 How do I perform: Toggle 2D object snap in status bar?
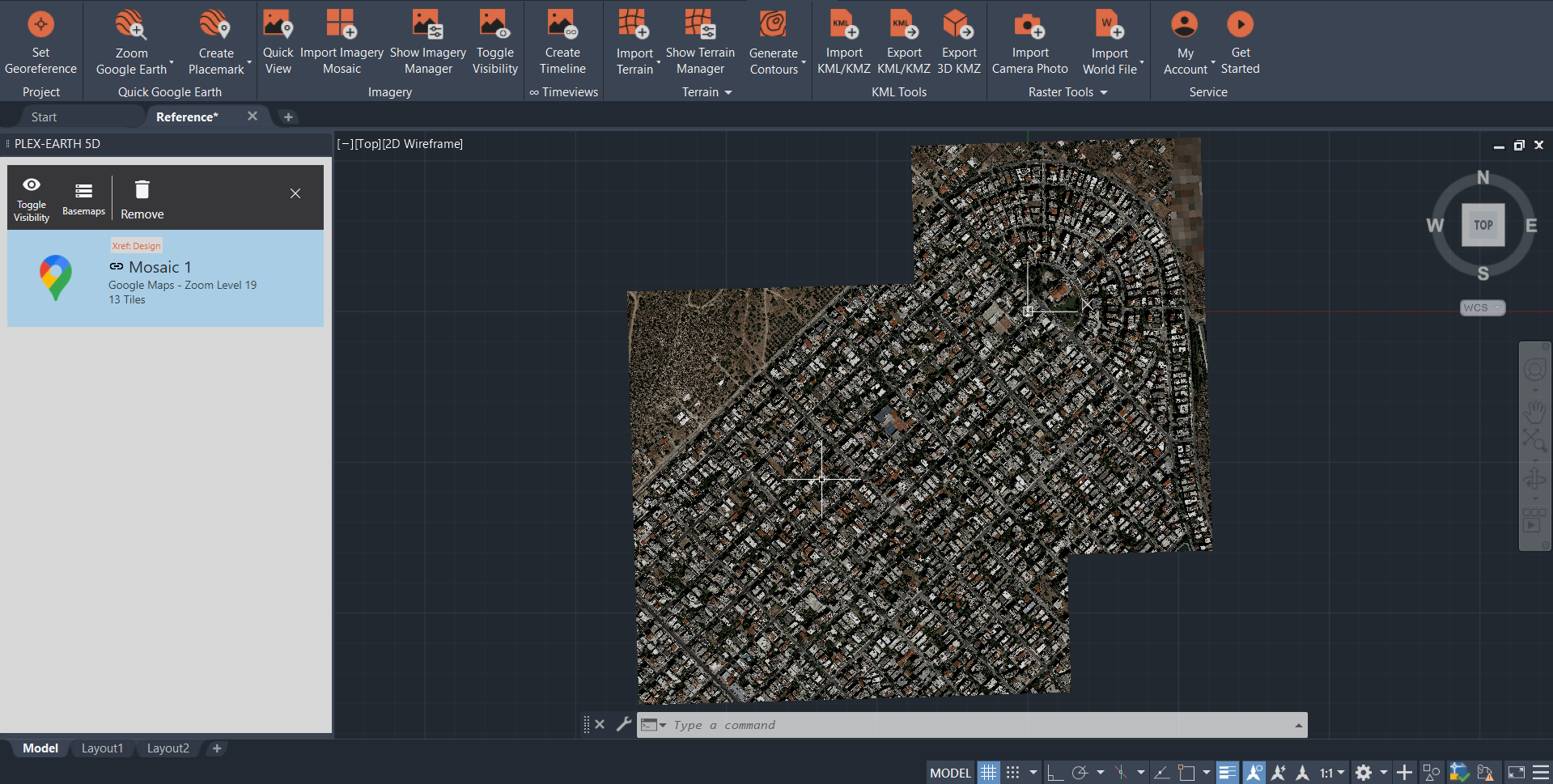coord(1186,773)
